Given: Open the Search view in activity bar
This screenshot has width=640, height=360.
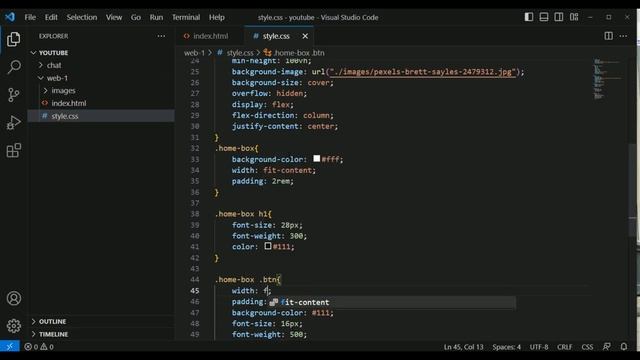Looking at the screenshot, I should [13, 67].
